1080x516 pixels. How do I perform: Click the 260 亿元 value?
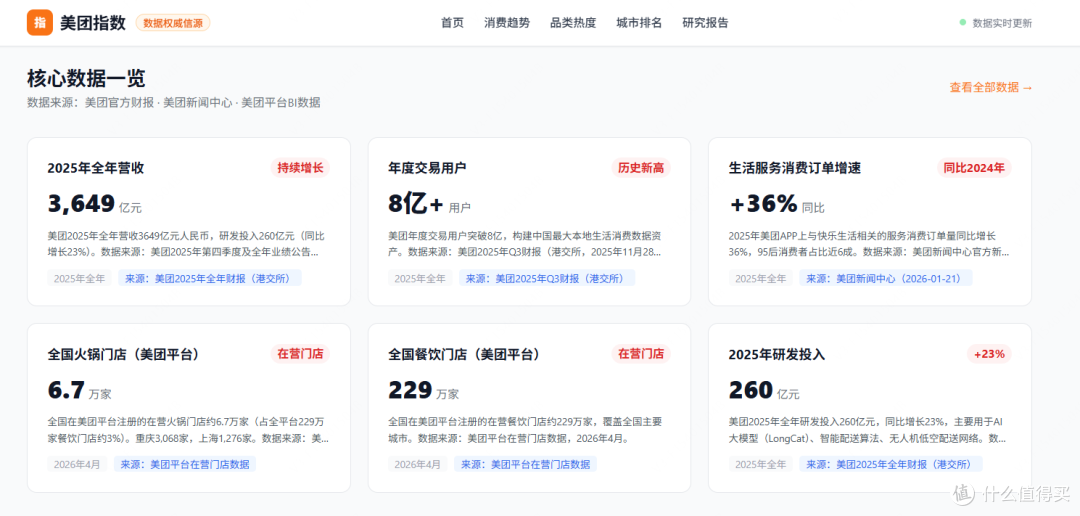tap(764, 391)
